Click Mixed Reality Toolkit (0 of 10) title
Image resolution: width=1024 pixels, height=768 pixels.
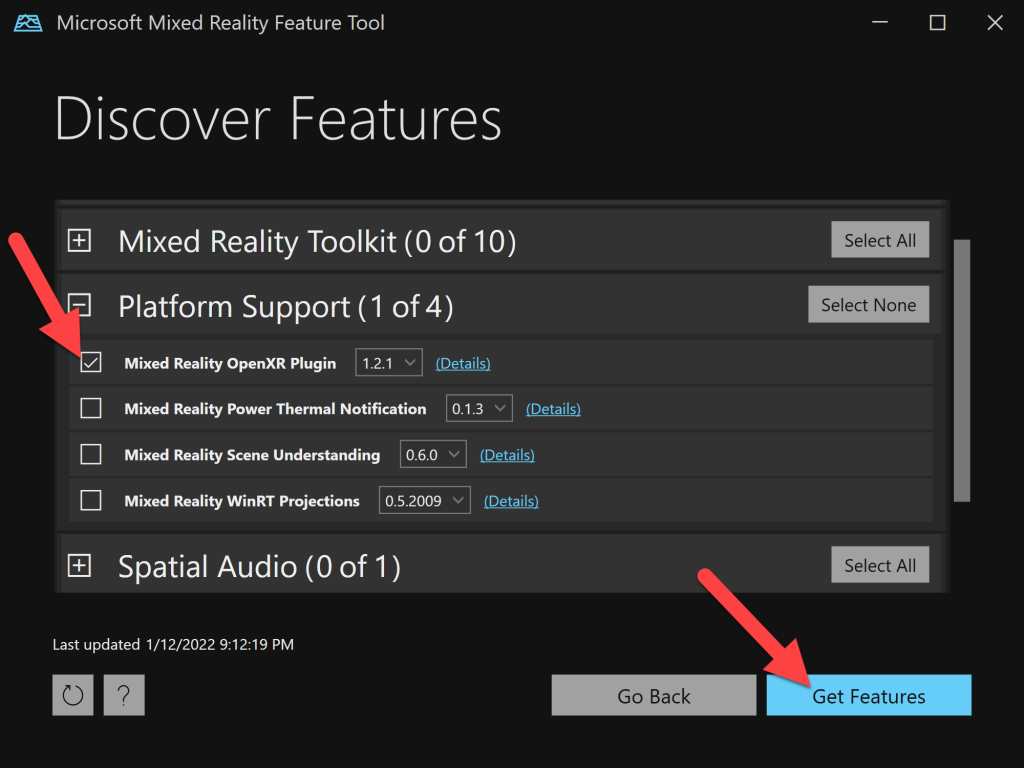(317, 242)
